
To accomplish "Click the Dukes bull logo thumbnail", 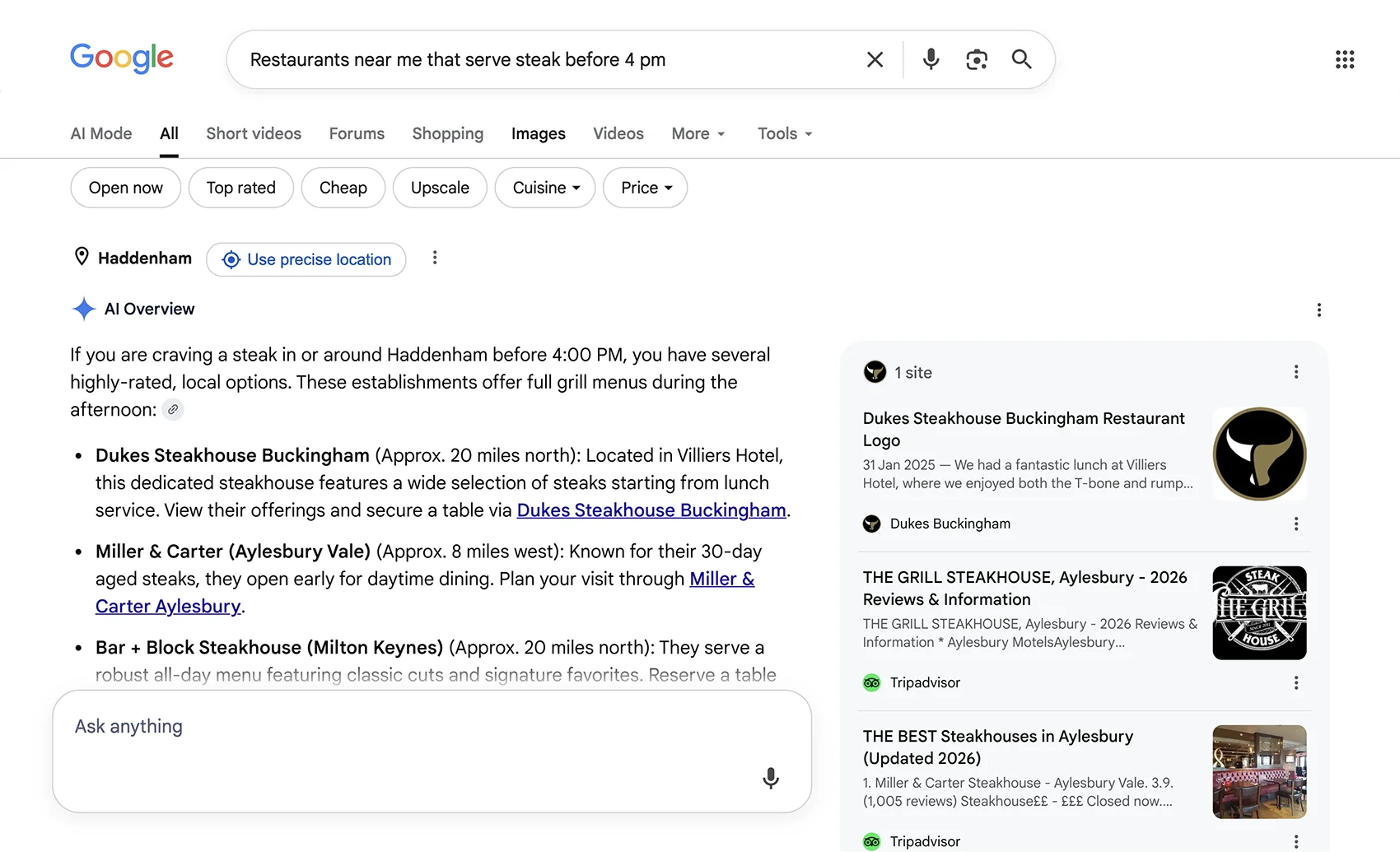I will pyautogui.click(x=1259, y=454).
